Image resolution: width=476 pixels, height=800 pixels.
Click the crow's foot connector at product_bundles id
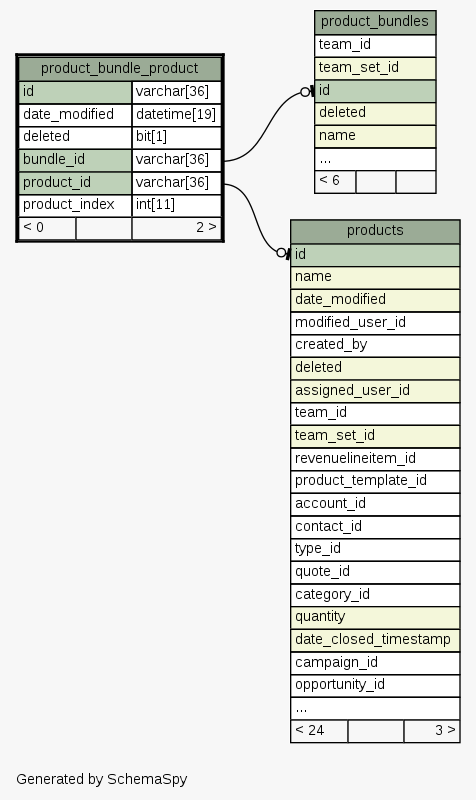point(307,92)
